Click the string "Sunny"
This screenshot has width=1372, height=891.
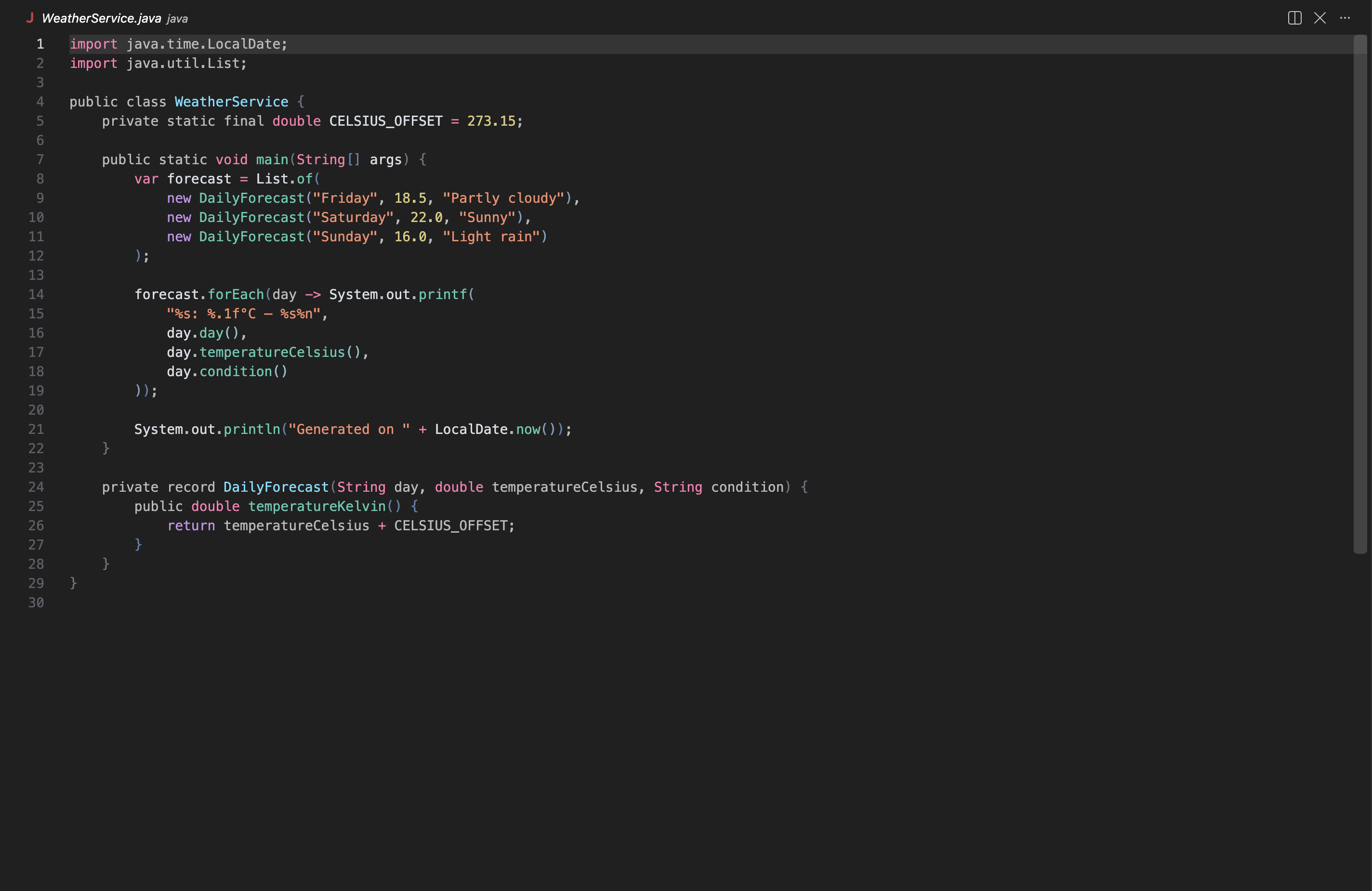pyautogui.click(x=487, y=218)
